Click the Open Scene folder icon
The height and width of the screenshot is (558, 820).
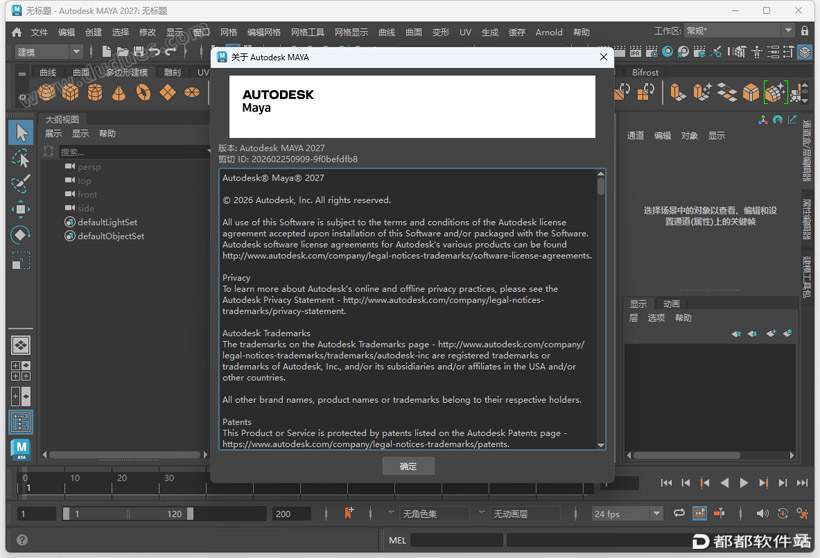[x=122, y=51]
